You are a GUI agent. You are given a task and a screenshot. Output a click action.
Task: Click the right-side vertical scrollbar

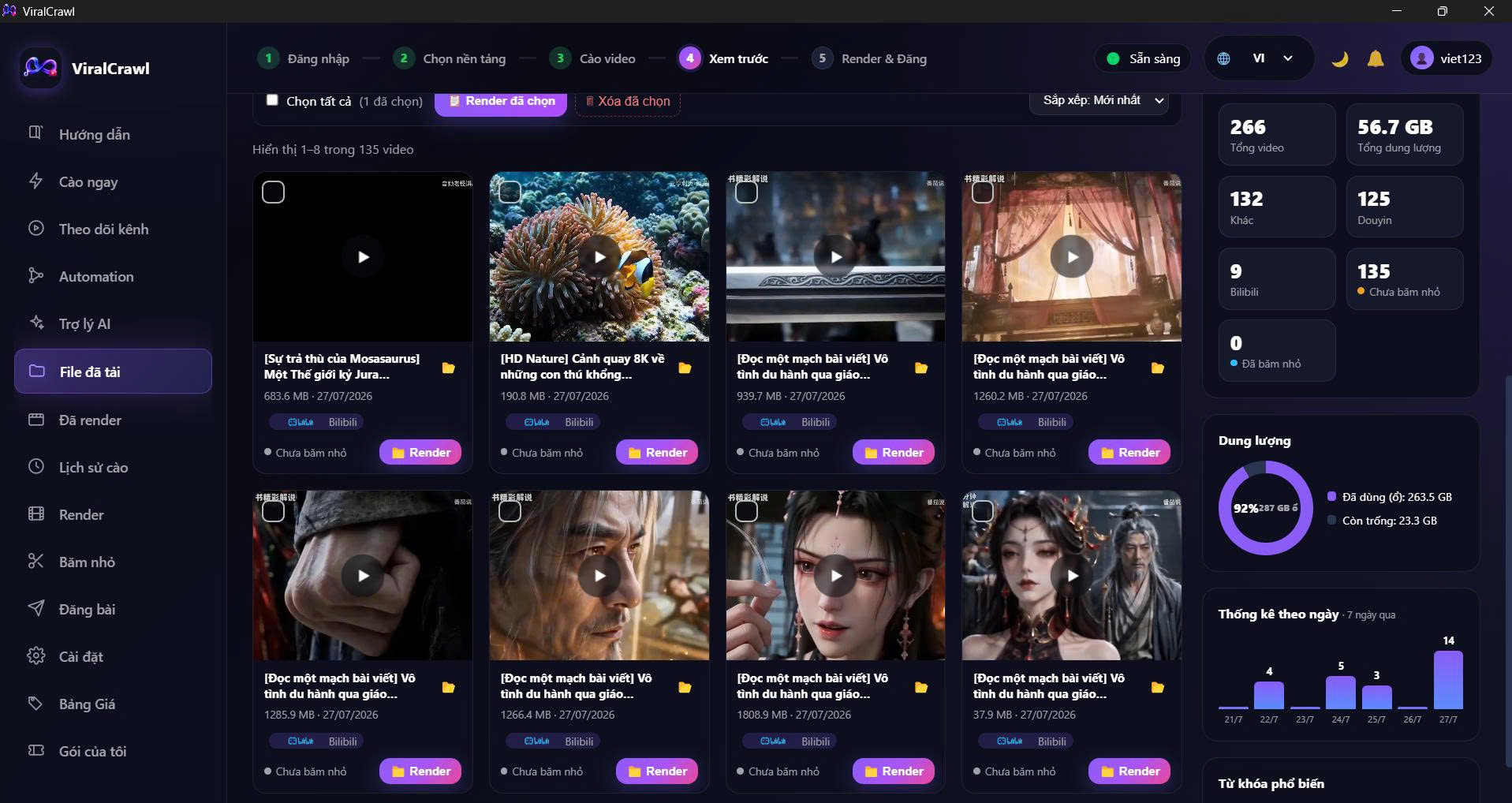click(1507, 571)
